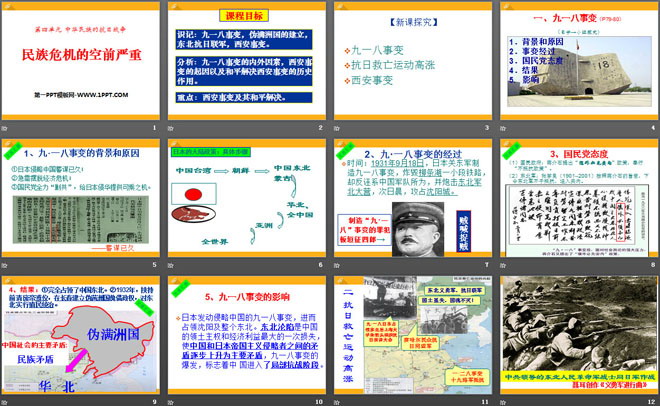The height and width of the screenshot is (406, 660).
Task: Click the animation star icon under slide 3
Action: (x=337, y=128)
